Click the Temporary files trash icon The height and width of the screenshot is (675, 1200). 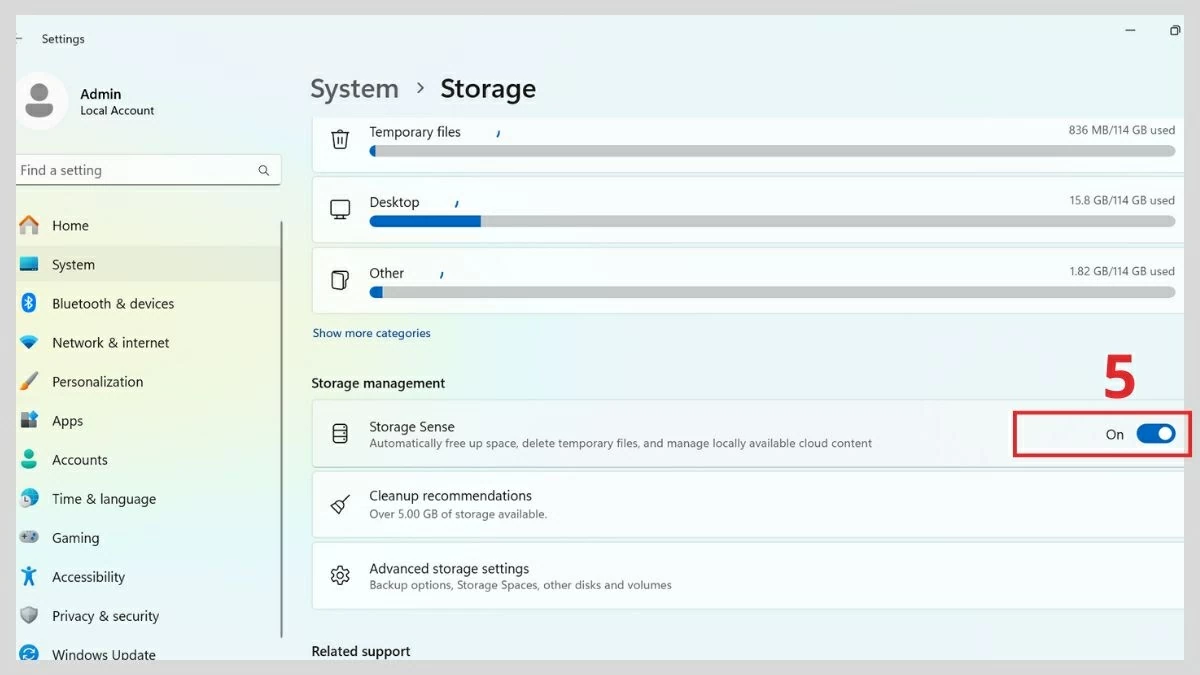(x=340, y=140)
